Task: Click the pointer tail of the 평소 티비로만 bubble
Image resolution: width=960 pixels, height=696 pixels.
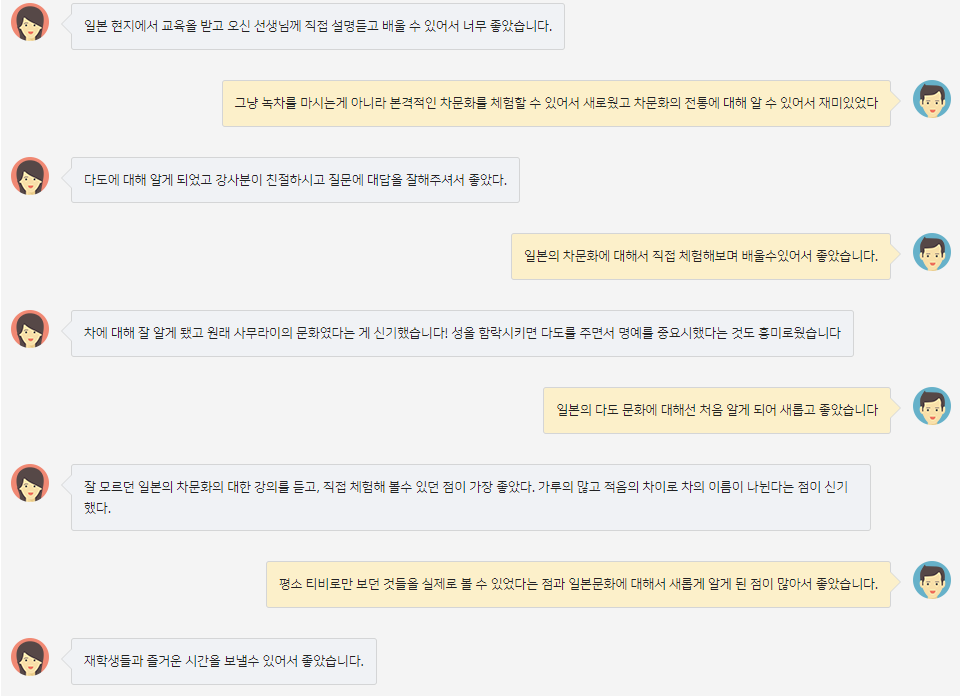Action: pyautogui.click(x=896, y=580)
